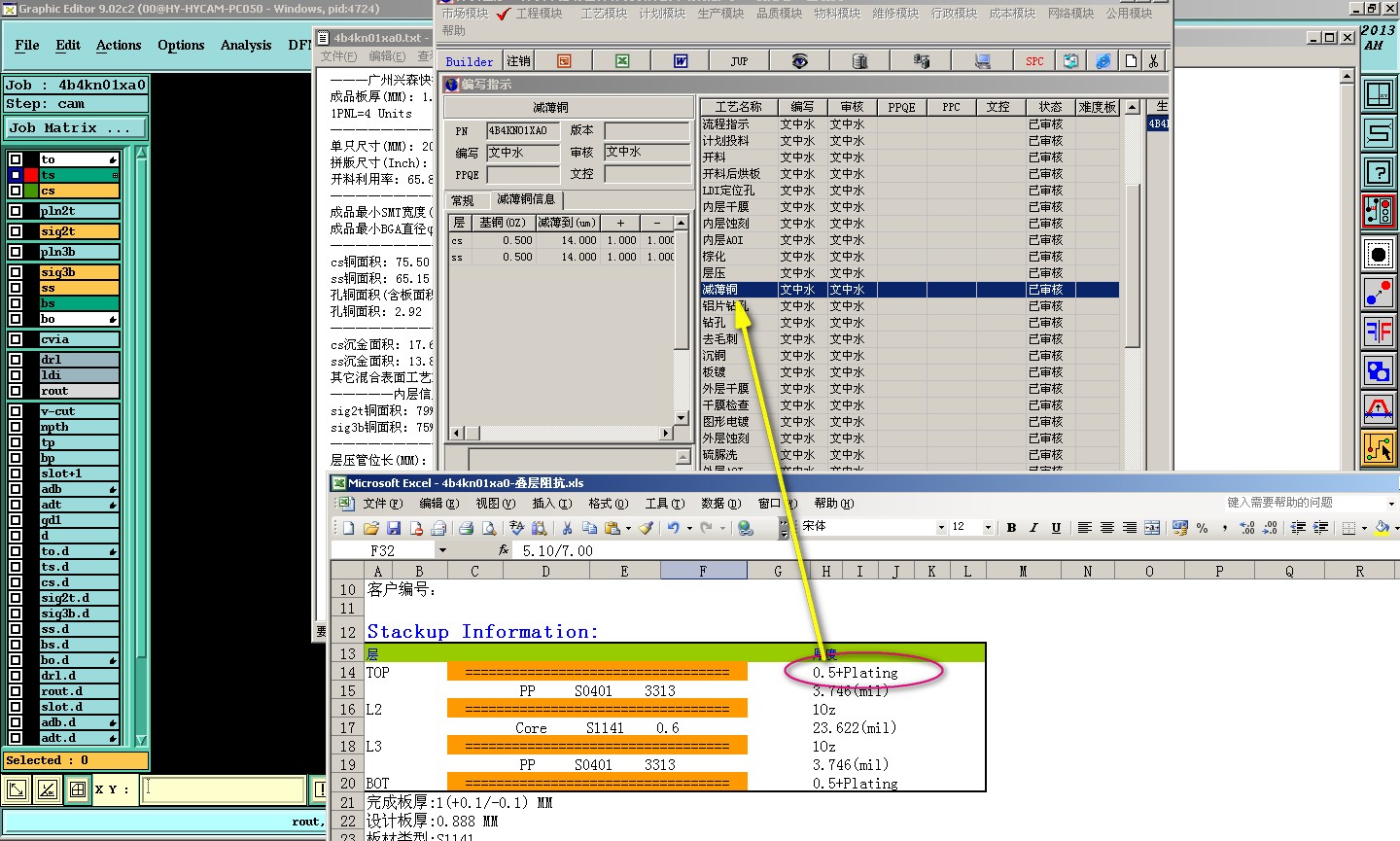This screenshot has width=1400, height=841.
Task: Toggle visibility checkbox of layer 'drl'
Action: (16, 360)
